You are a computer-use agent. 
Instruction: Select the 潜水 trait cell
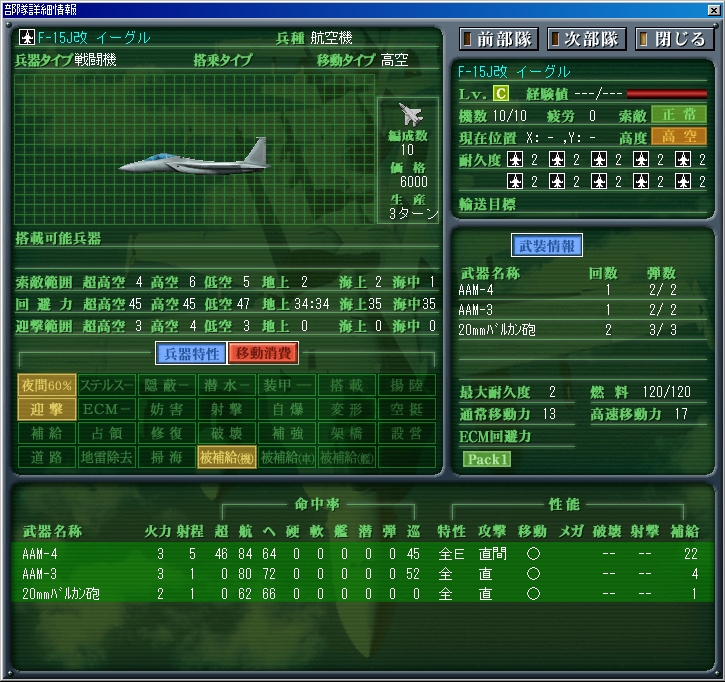click(x=227, y=385)
